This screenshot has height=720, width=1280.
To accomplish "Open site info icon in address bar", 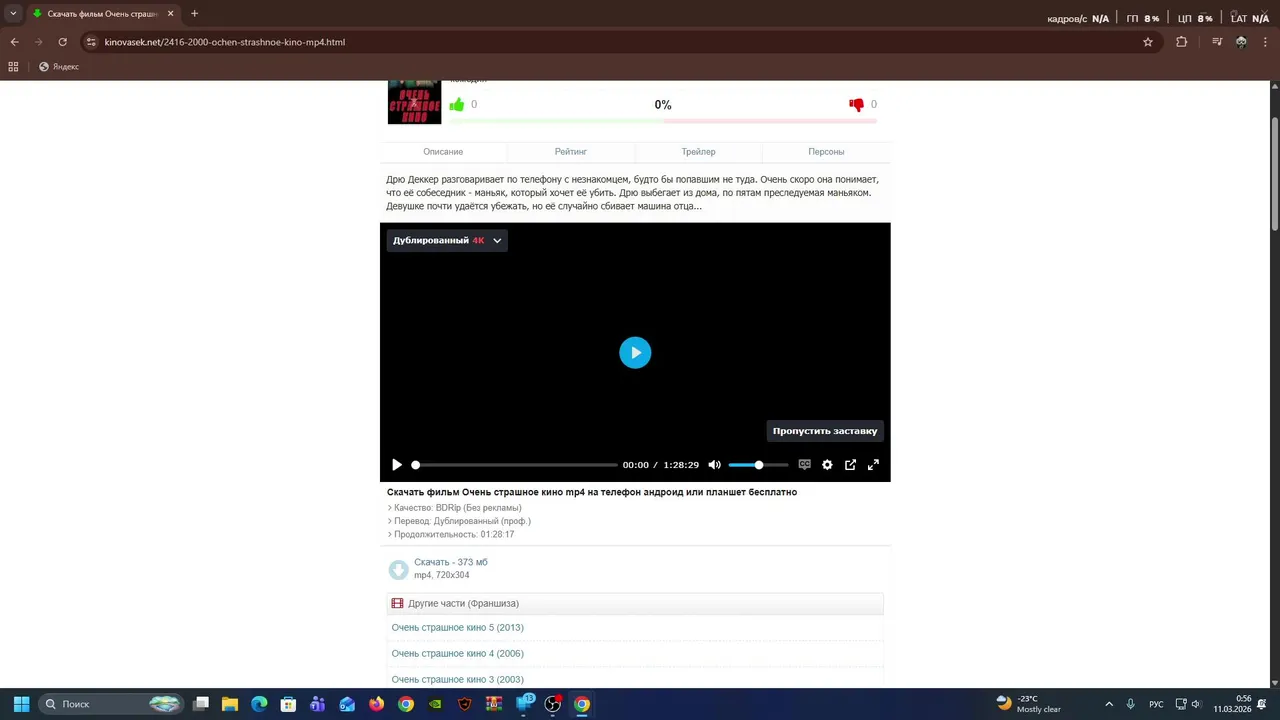I will 91,42.
